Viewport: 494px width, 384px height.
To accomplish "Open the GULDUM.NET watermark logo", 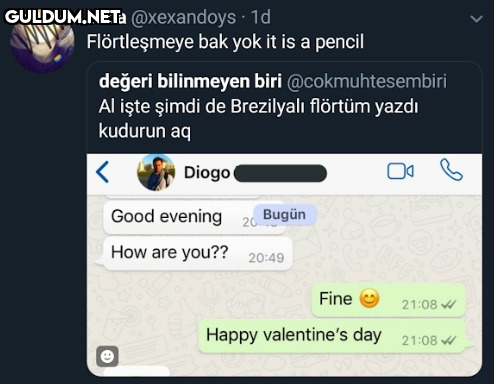I will (63, 16).
